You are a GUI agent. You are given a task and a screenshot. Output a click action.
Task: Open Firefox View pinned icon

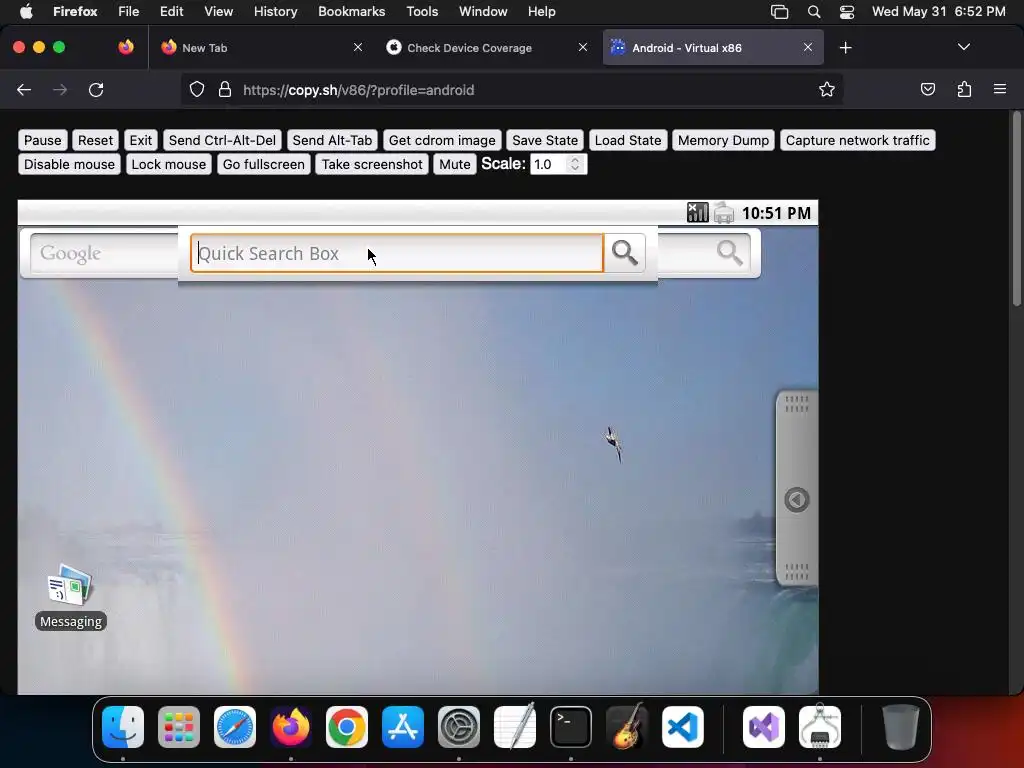(x=126, y=47)
